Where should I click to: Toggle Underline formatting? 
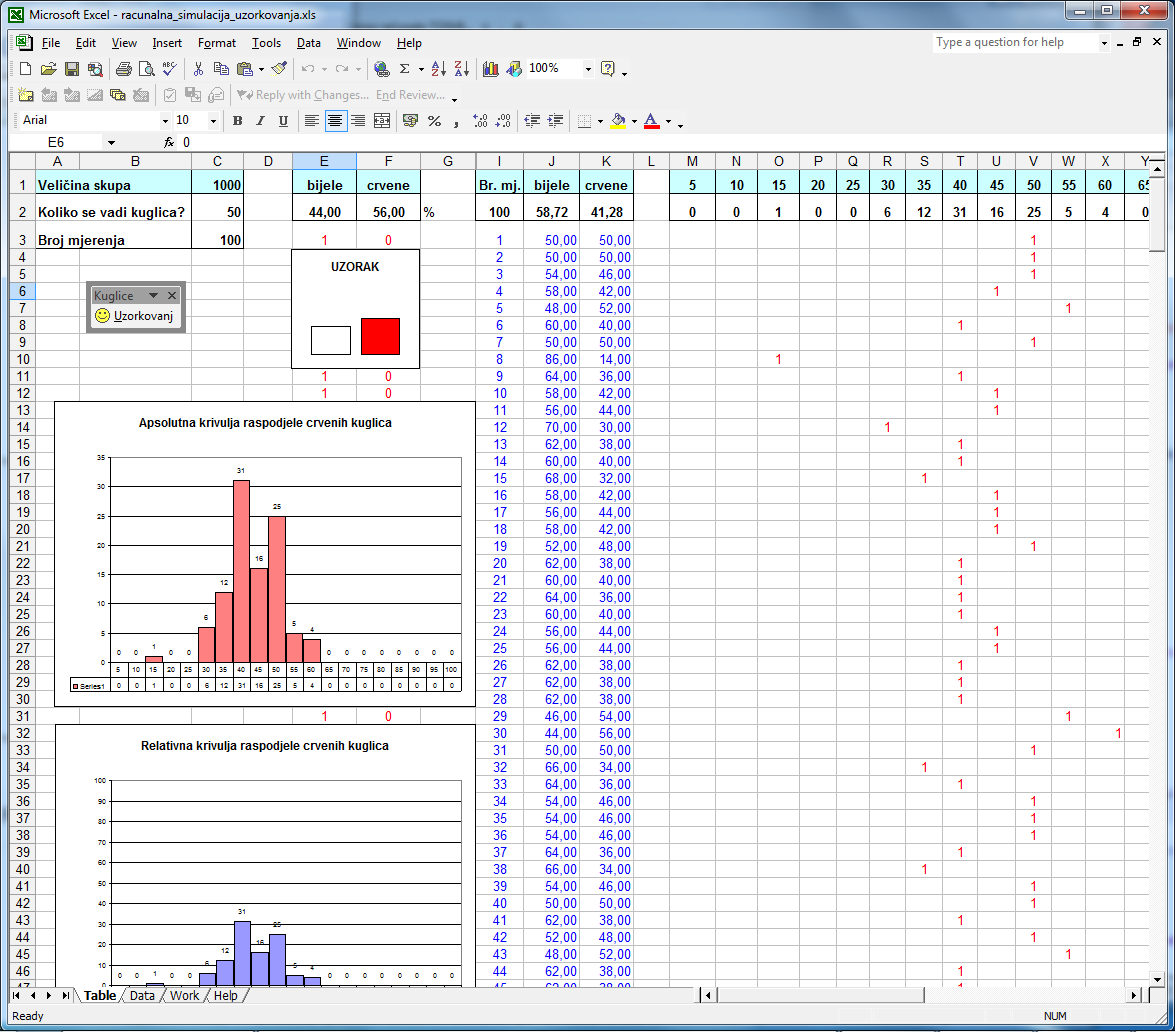point(283,121)
